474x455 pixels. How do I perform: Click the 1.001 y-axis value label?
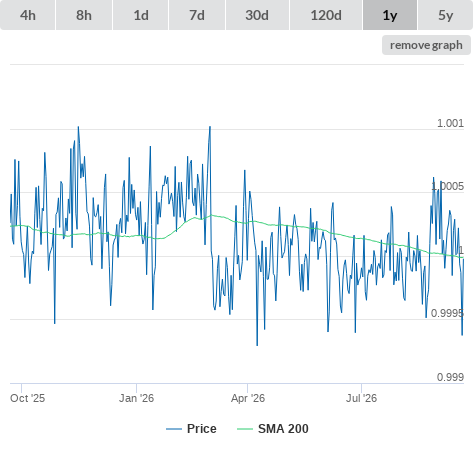(450, 123)
